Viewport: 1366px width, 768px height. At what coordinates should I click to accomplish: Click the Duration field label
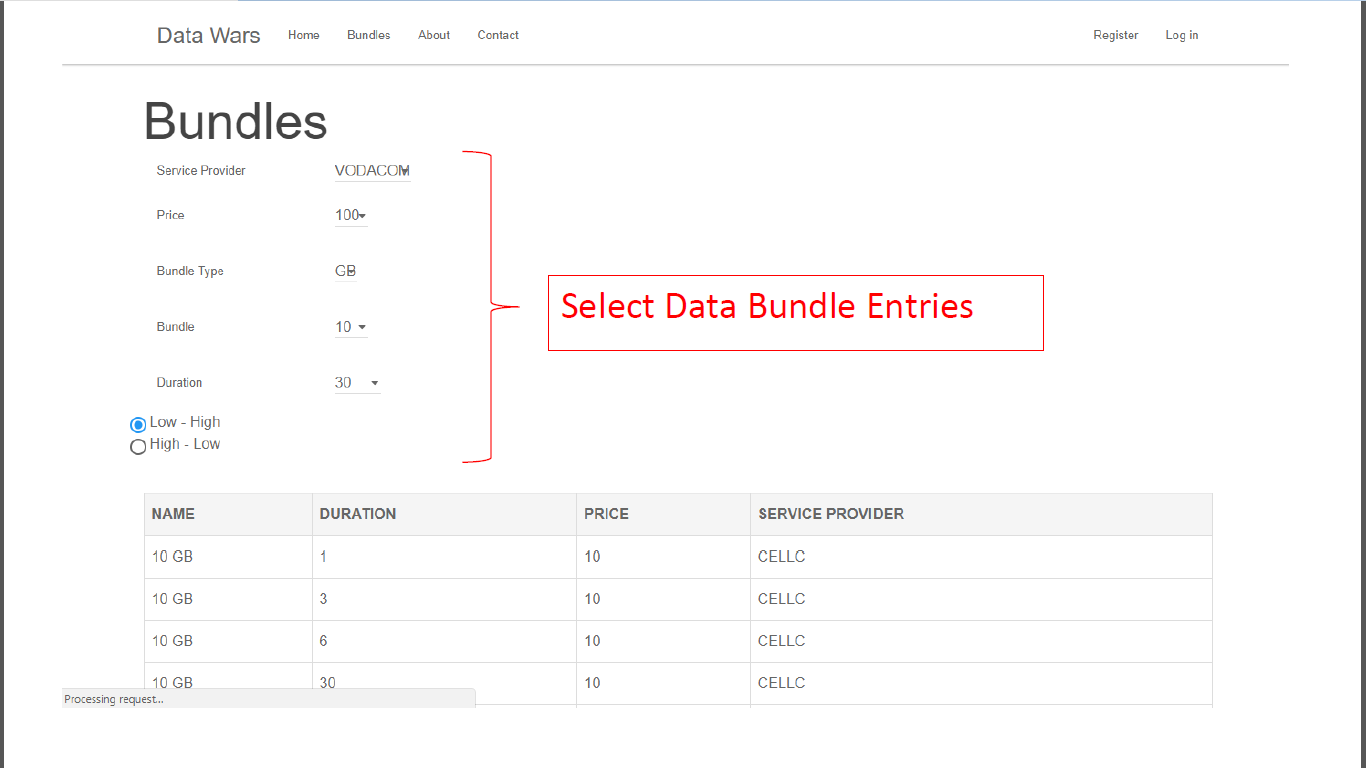180,383
